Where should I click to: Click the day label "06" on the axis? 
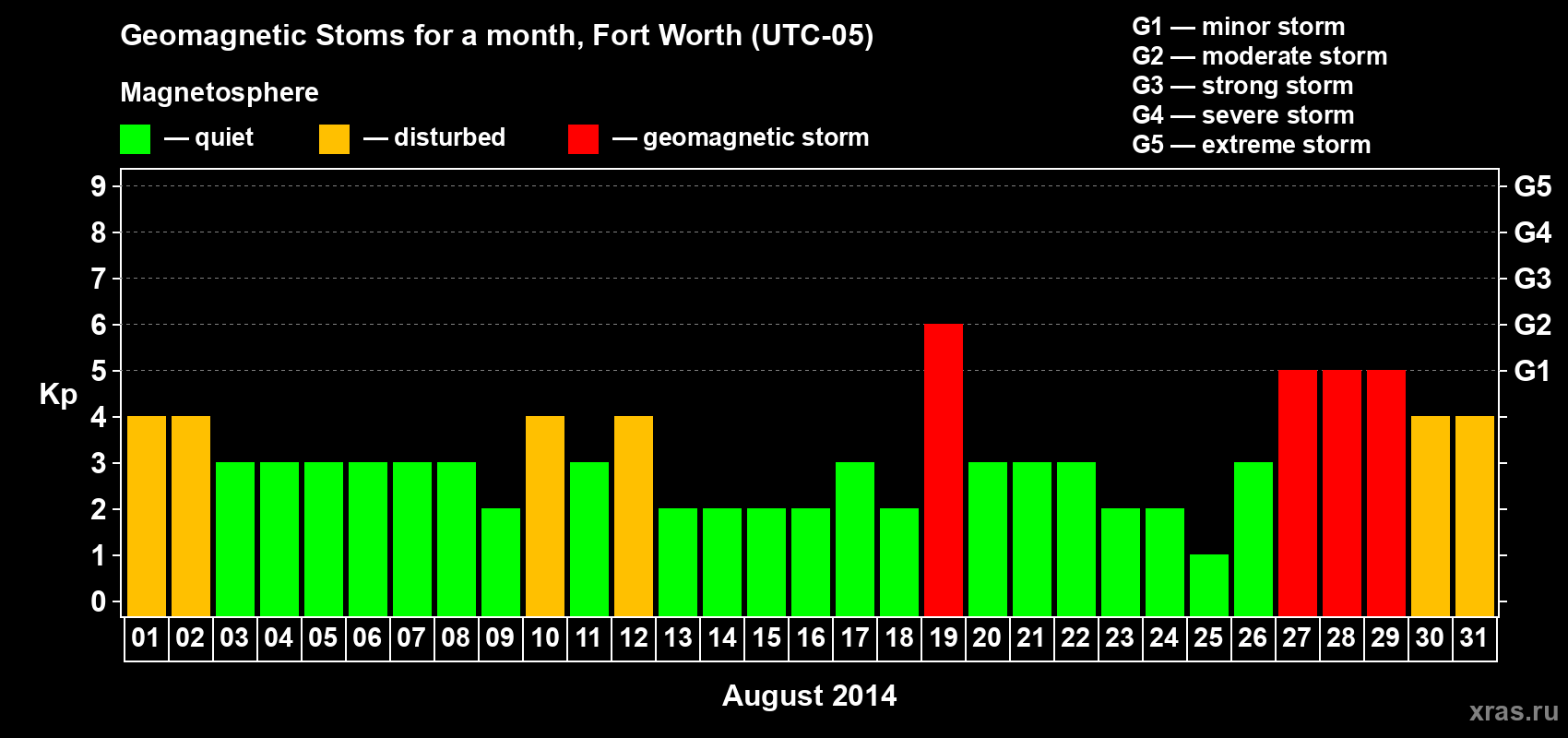[367, 637]
